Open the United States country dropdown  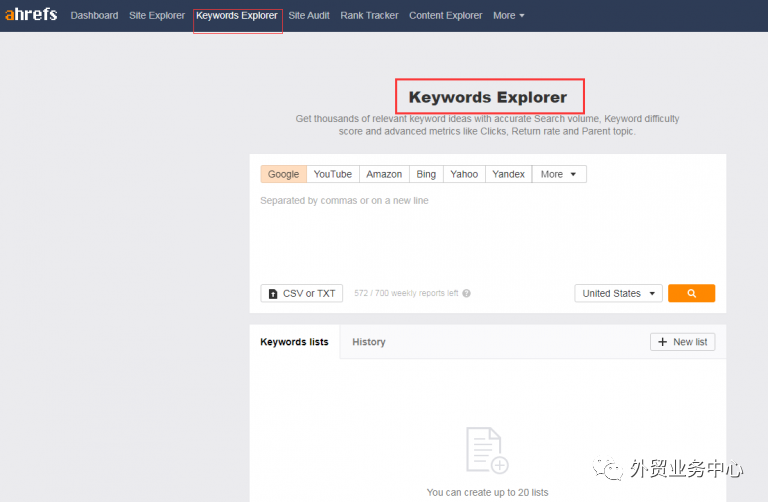(x=618, y=293)
